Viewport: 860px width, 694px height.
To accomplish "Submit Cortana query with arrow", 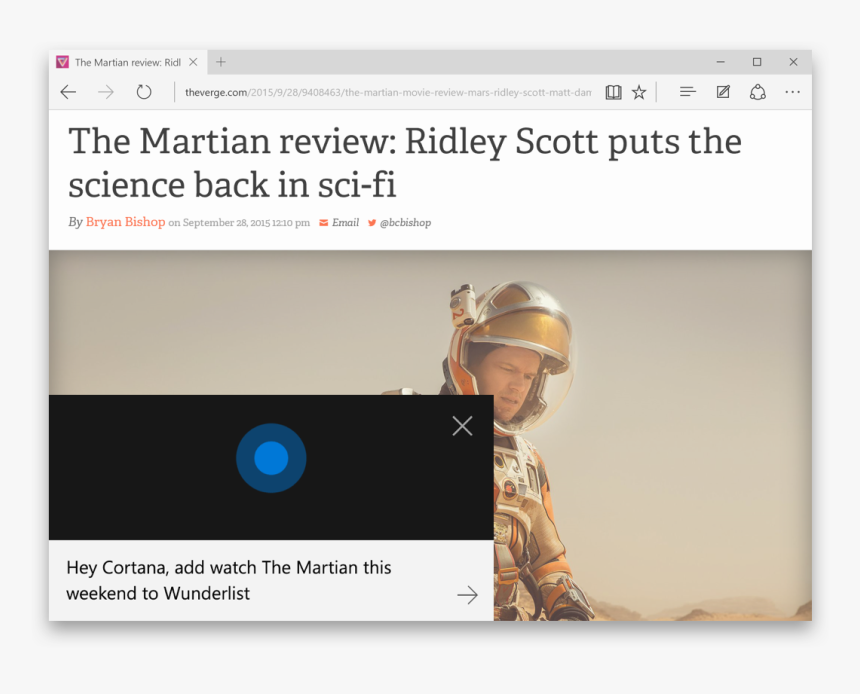I will tap(467, 595).
